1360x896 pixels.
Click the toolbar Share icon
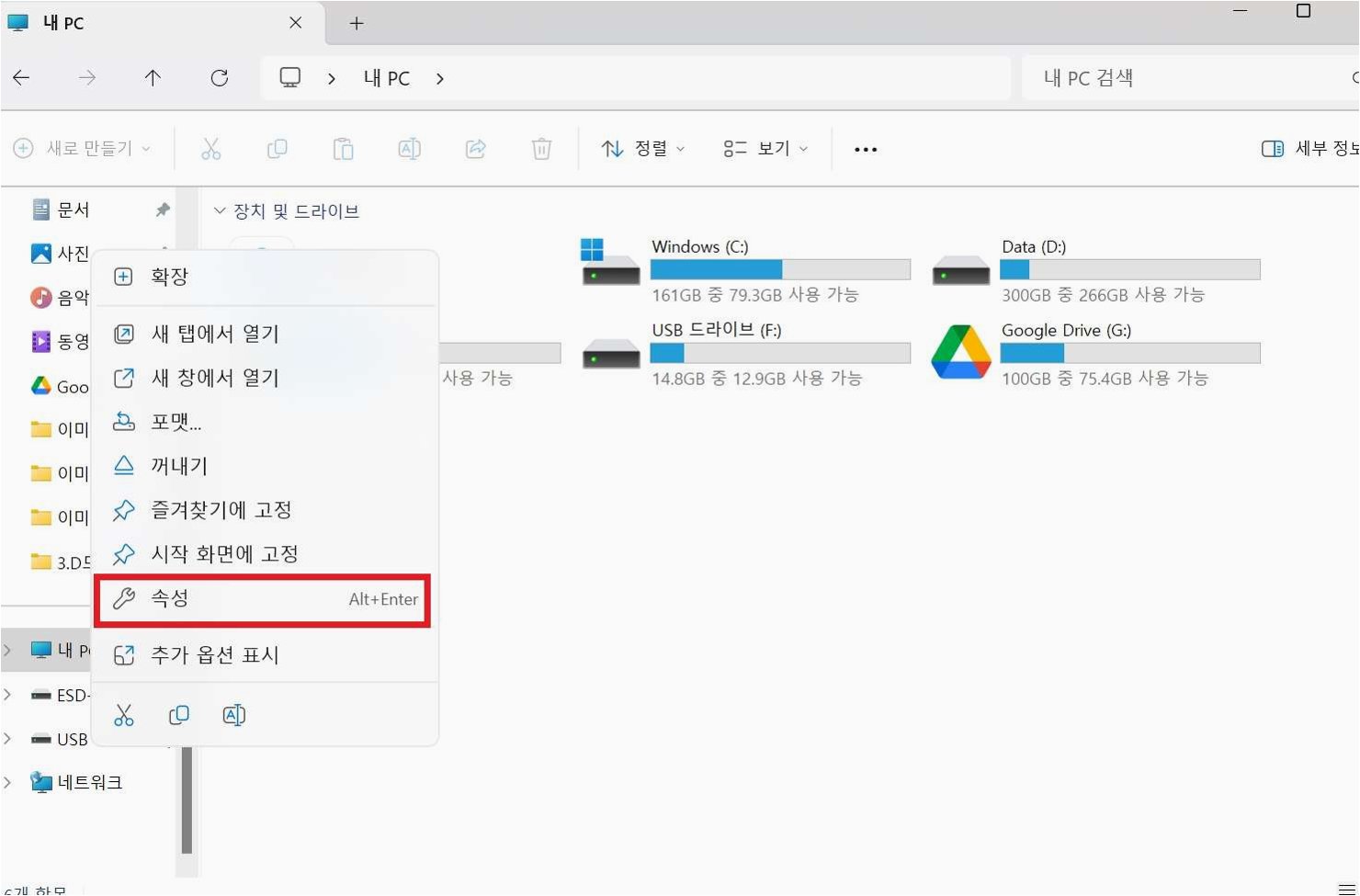(475, 149)
